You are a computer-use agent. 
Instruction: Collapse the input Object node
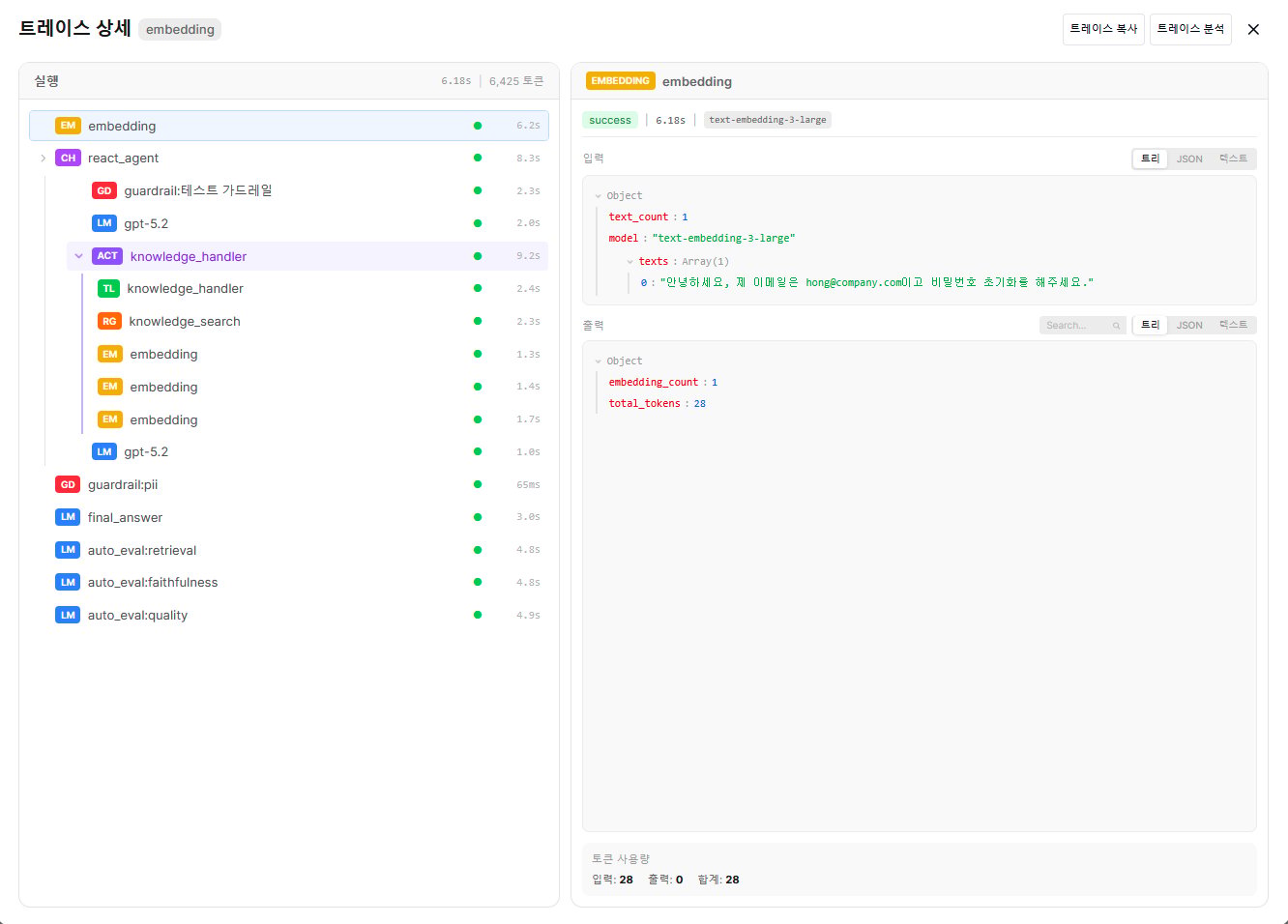(599, 196)
